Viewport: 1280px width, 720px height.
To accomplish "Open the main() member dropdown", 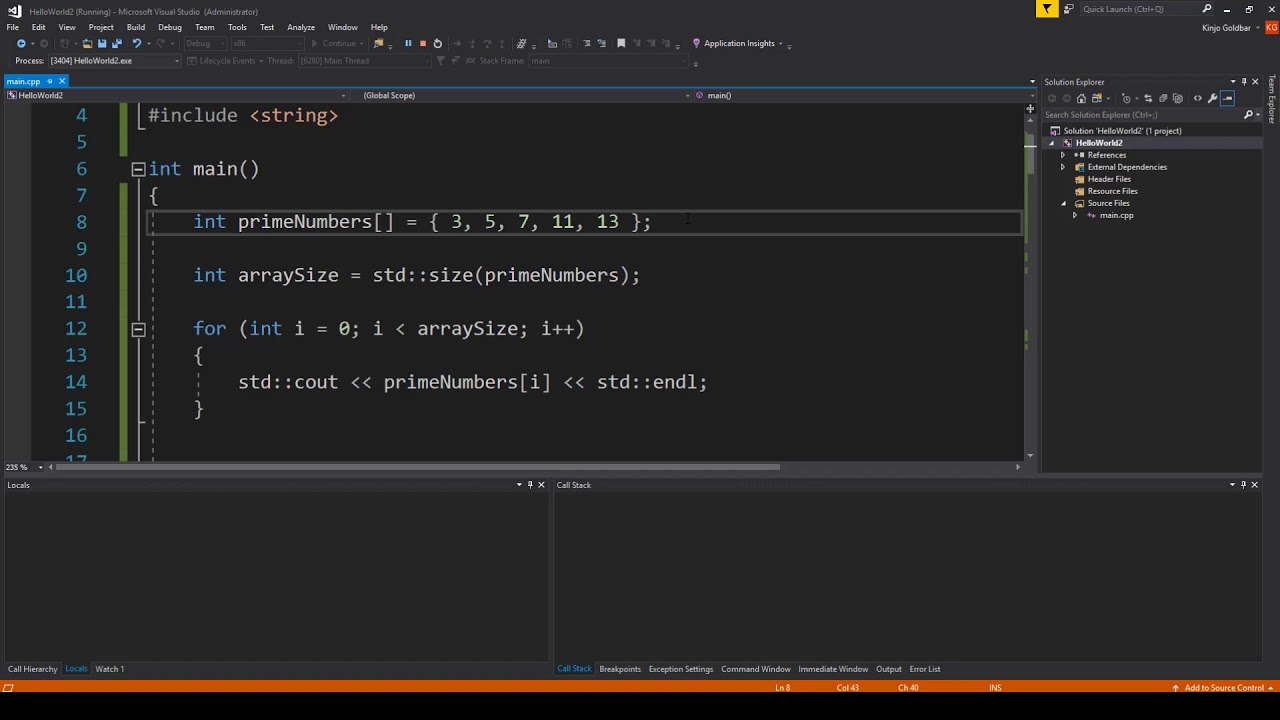I will 865,95.
